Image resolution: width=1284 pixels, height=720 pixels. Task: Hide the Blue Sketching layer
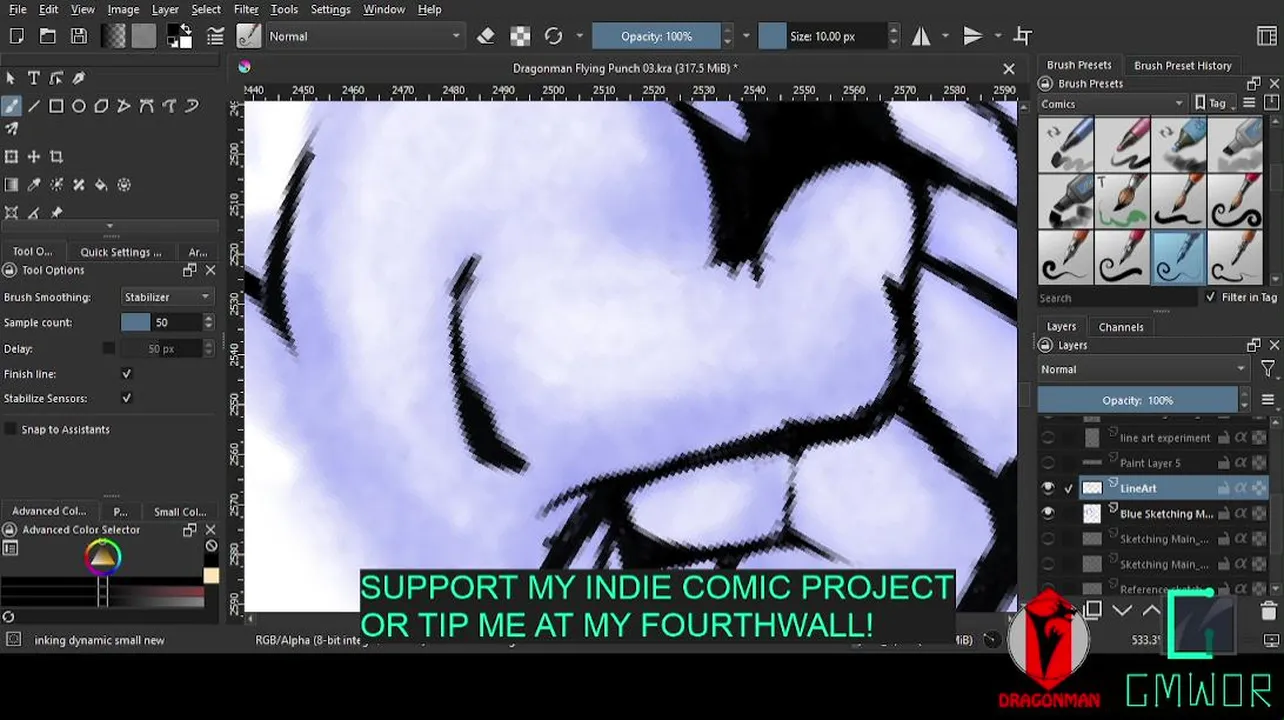point(1048,513)
